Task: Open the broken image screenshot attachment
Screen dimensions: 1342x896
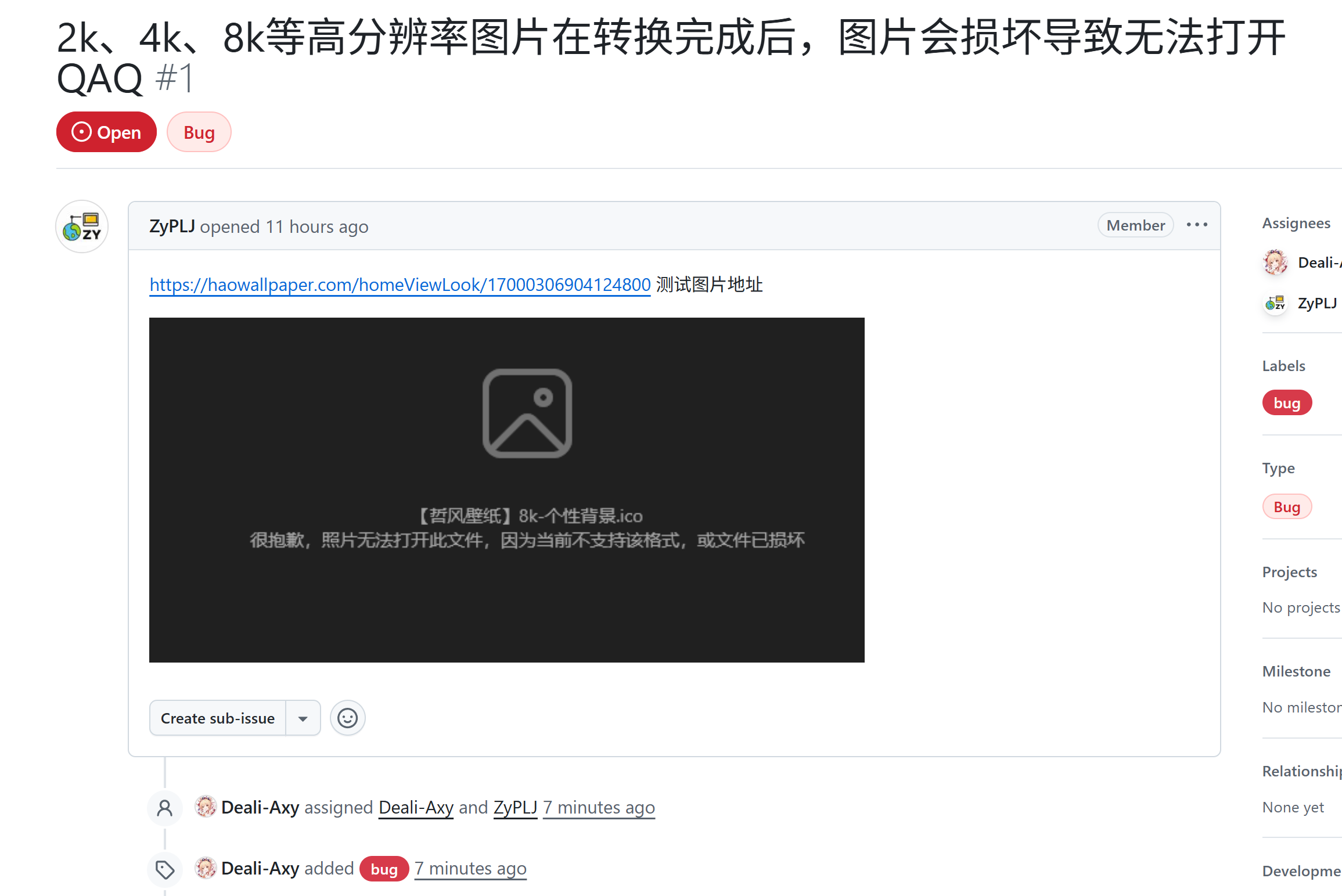Action: (506, 490)
